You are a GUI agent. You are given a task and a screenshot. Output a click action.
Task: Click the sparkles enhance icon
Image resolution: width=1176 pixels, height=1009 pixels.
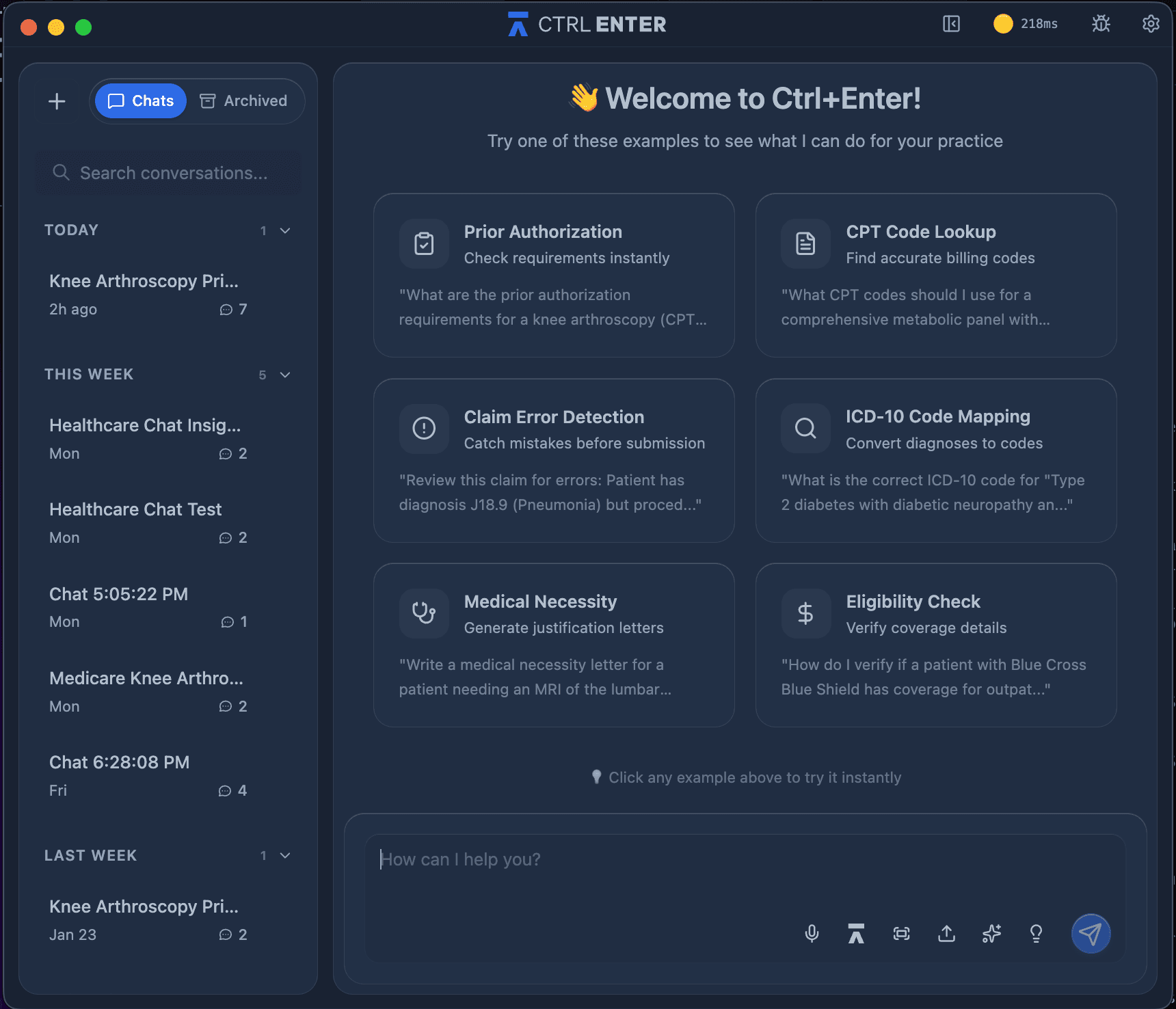click(x=991, y=933)
